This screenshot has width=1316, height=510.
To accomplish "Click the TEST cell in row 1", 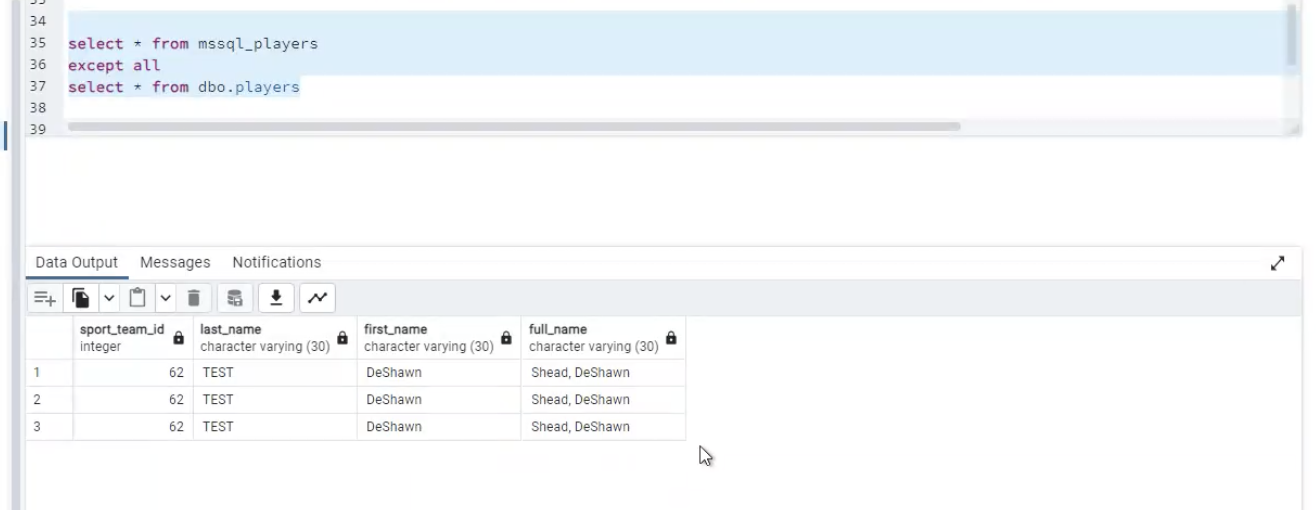I will pos(275,372).
